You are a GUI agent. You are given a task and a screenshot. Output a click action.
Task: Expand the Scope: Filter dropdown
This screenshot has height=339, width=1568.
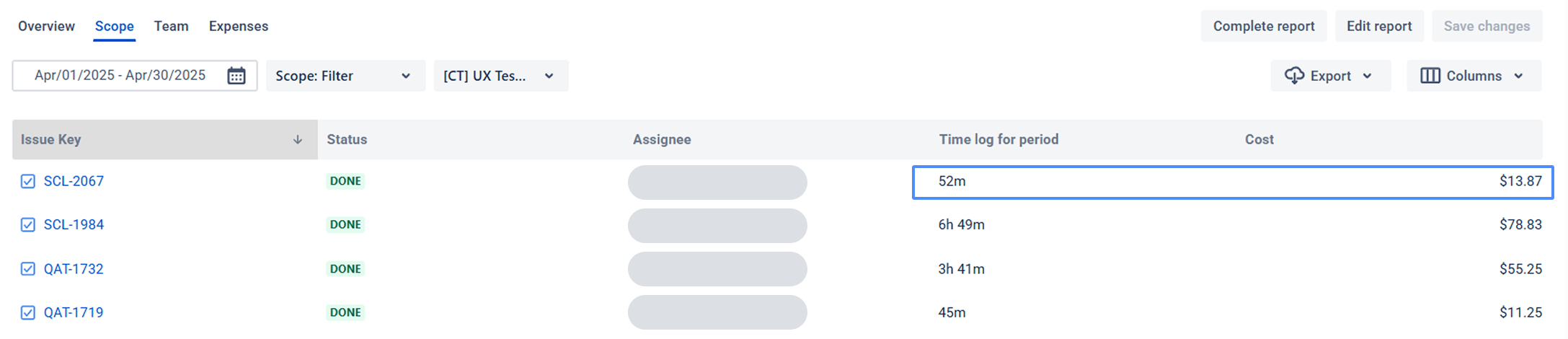[345, 76]
